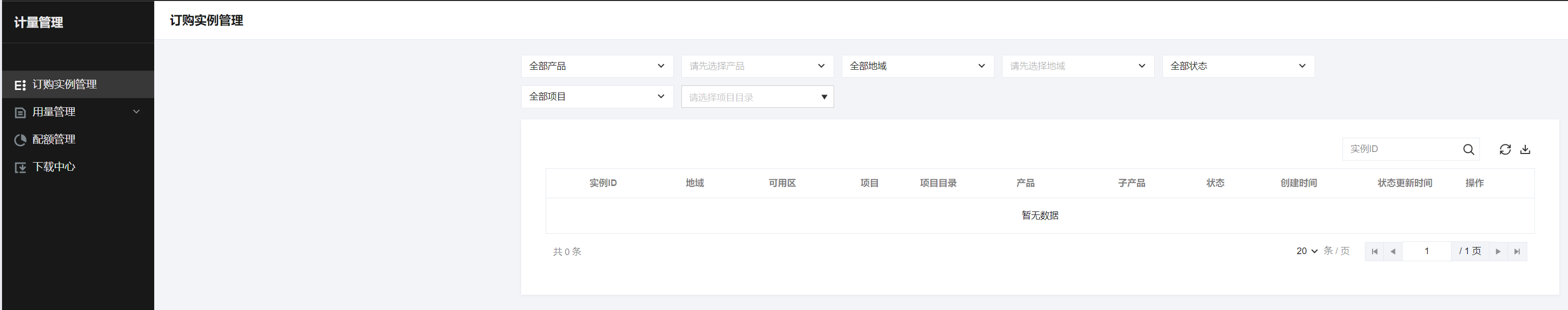This screenshot has height=310, width=1568.
Task: Open the 全部产品 dropdown
Action: [x=596, y=66]
